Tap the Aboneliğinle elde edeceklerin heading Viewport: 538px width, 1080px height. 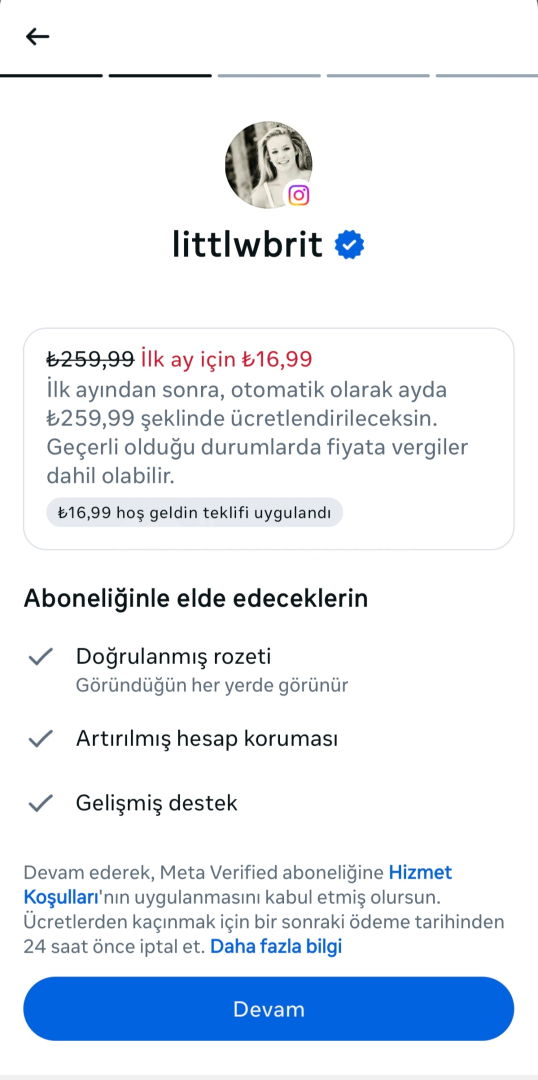(x=196, y=599)
